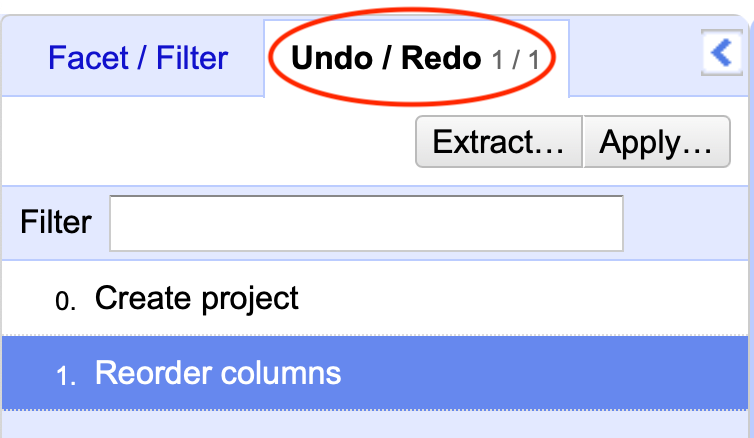Open the Extract operation history dialog
The image size is (754, 438).
pos(498,143)
